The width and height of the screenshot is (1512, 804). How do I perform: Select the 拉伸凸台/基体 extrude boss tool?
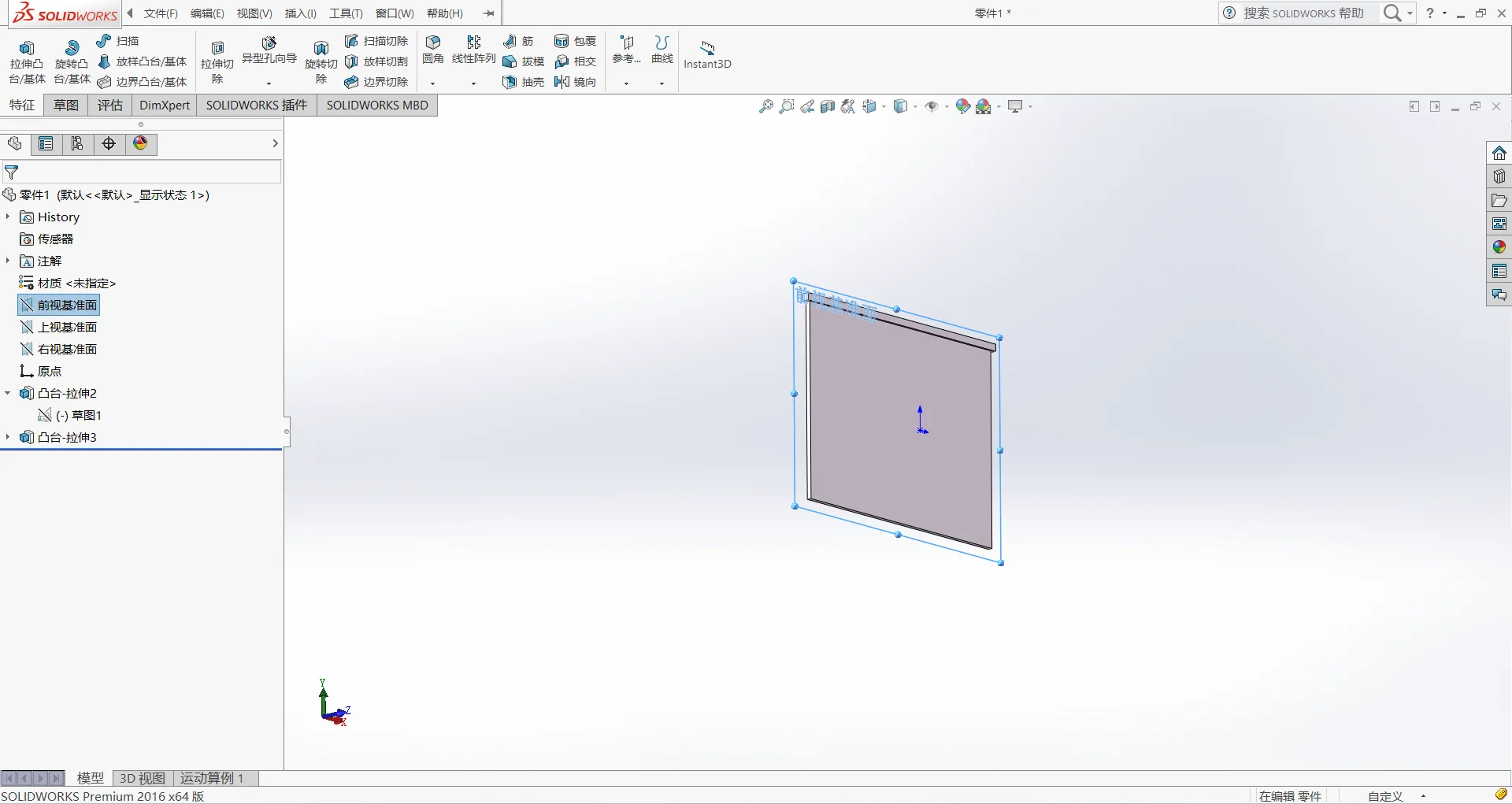(x=27, y=62)
